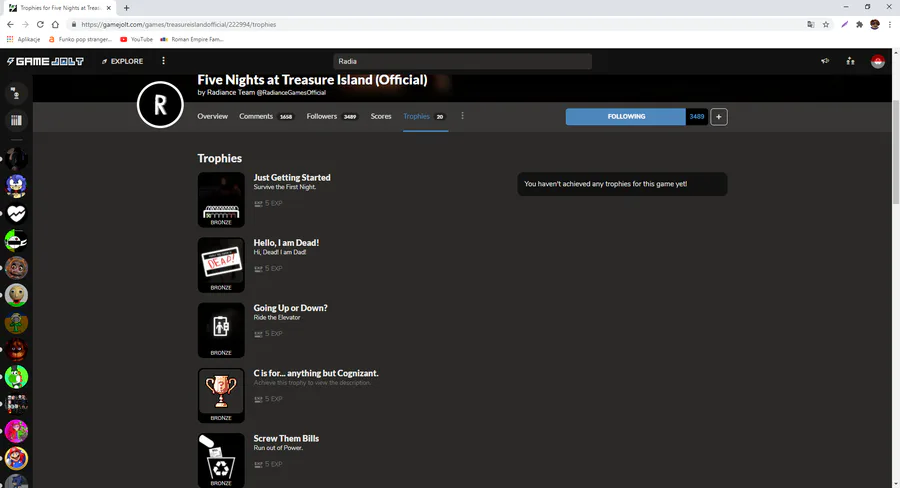Open the Explore page in the top bar
Image resolution: width=900 pixels, height=488 pixels.
[x=122, y=61]
